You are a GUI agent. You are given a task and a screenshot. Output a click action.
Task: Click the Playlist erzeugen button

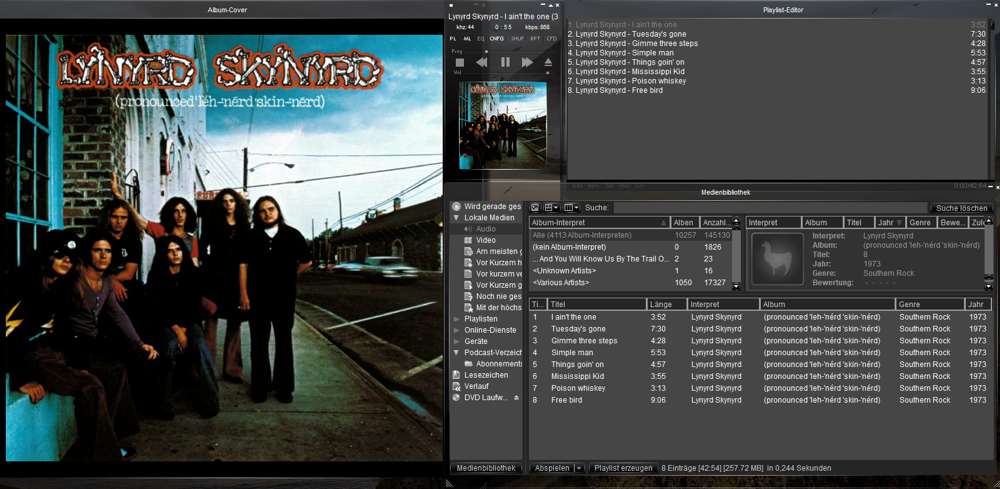(623, 468)
